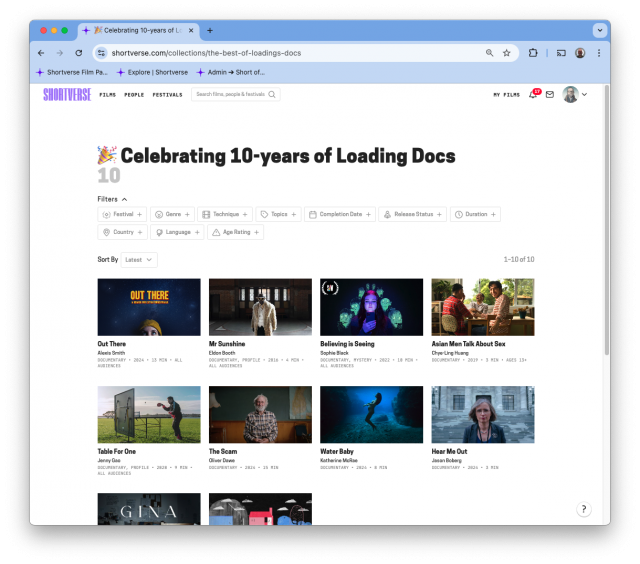Open a new browser tab
Screen dimensions: 640x564
coord(210,30)
